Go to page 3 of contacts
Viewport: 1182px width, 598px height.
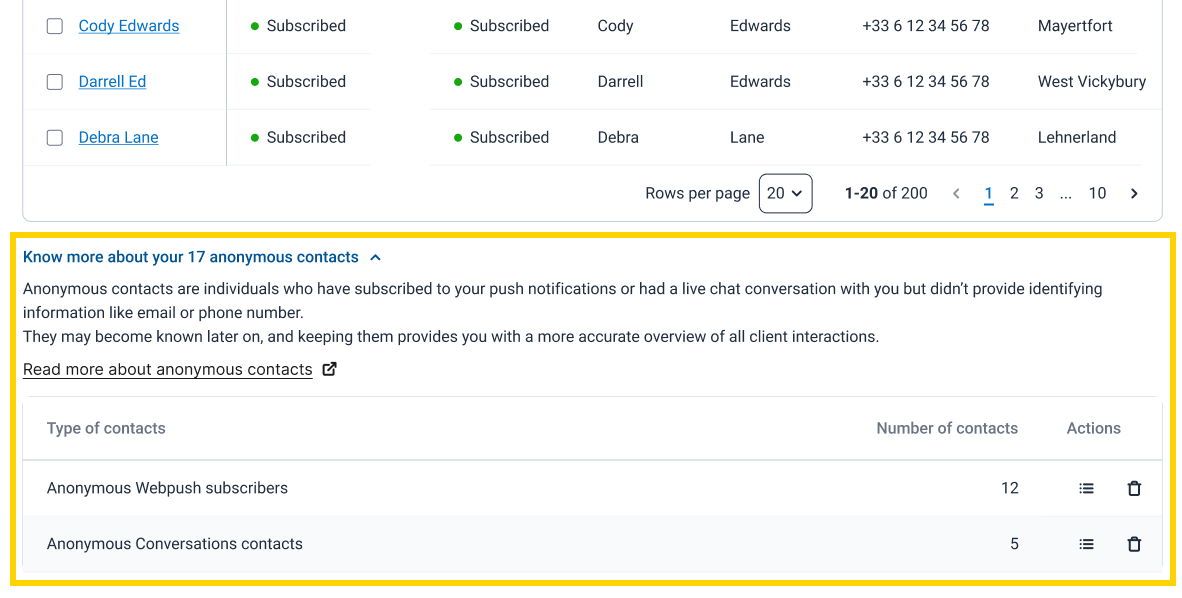point(1039,194)
